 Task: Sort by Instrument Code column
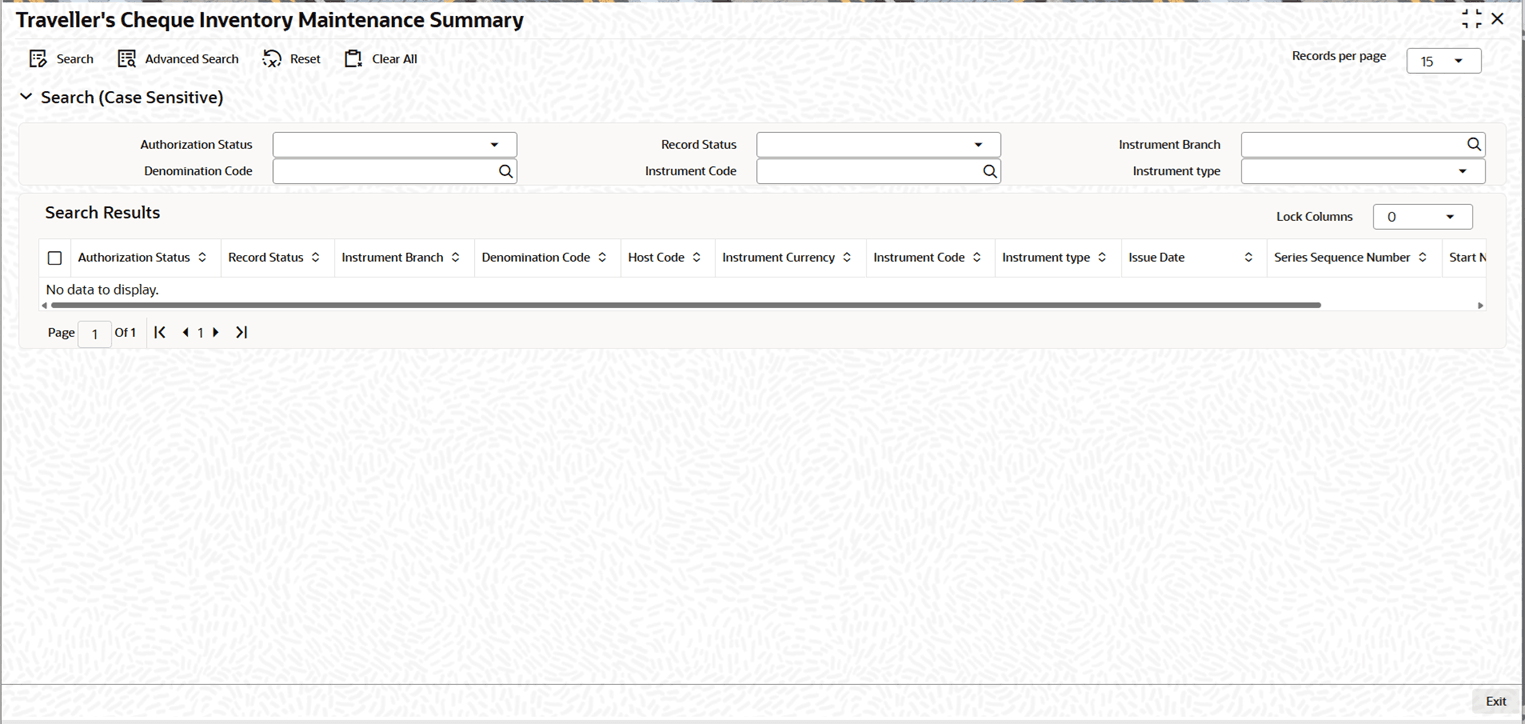pyautogui.click(x=977, y=258)
